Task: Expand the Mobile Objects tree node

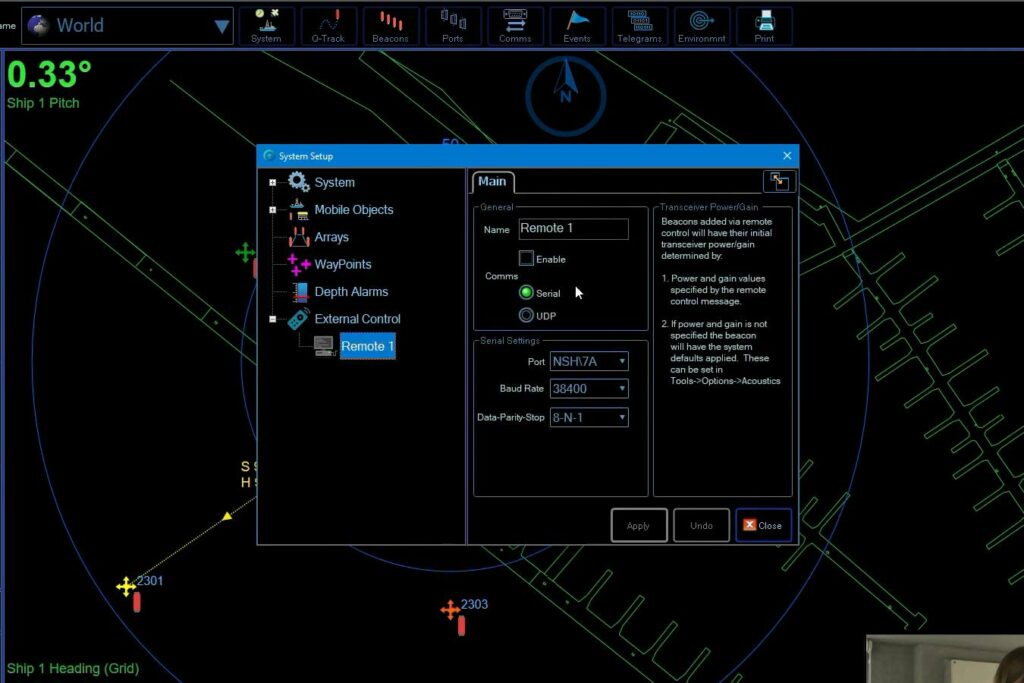Action: point(272,210)
